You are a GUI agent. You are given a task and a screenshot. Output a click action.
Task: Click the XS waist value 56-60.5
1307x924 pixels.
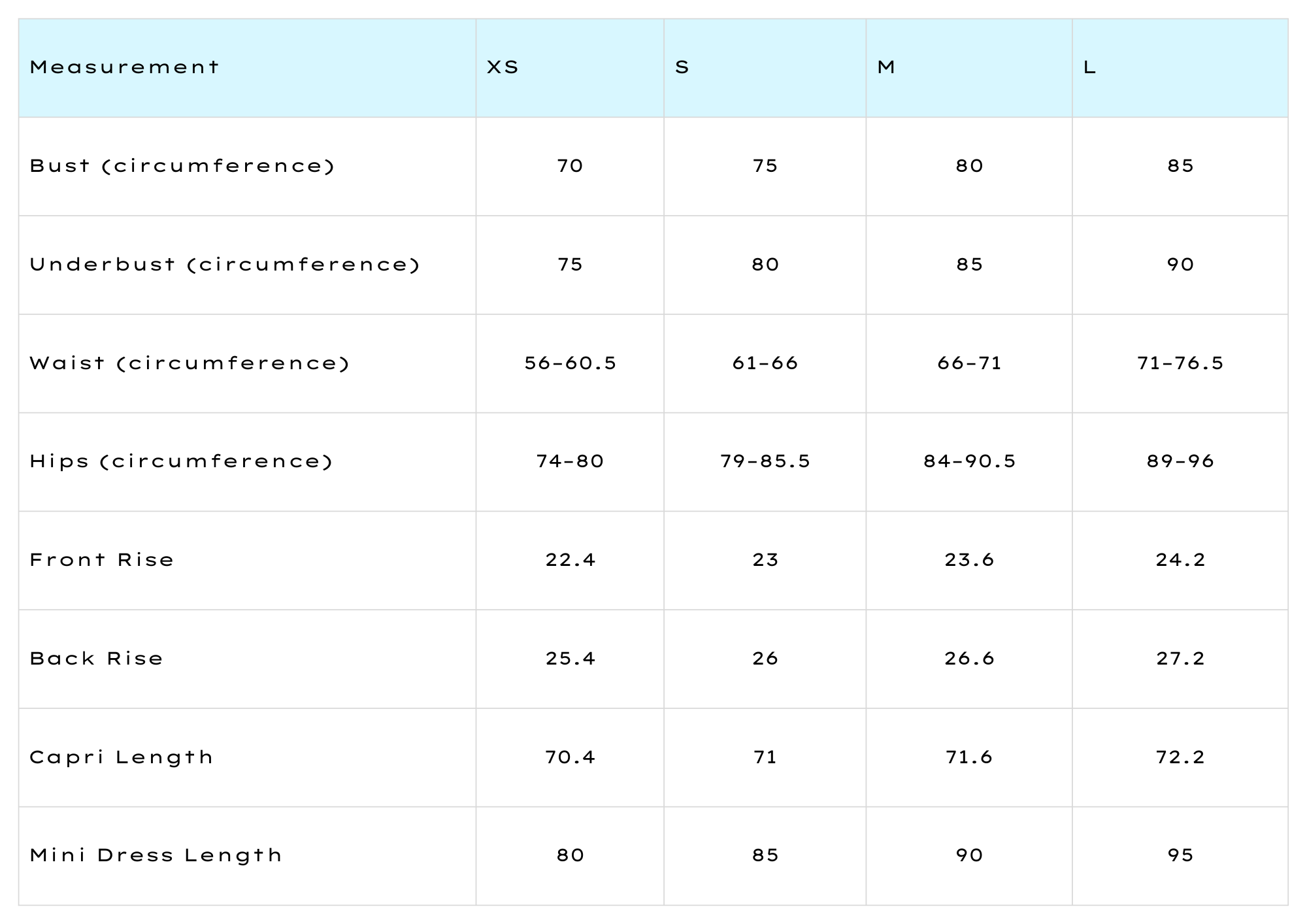pos(570,363)
